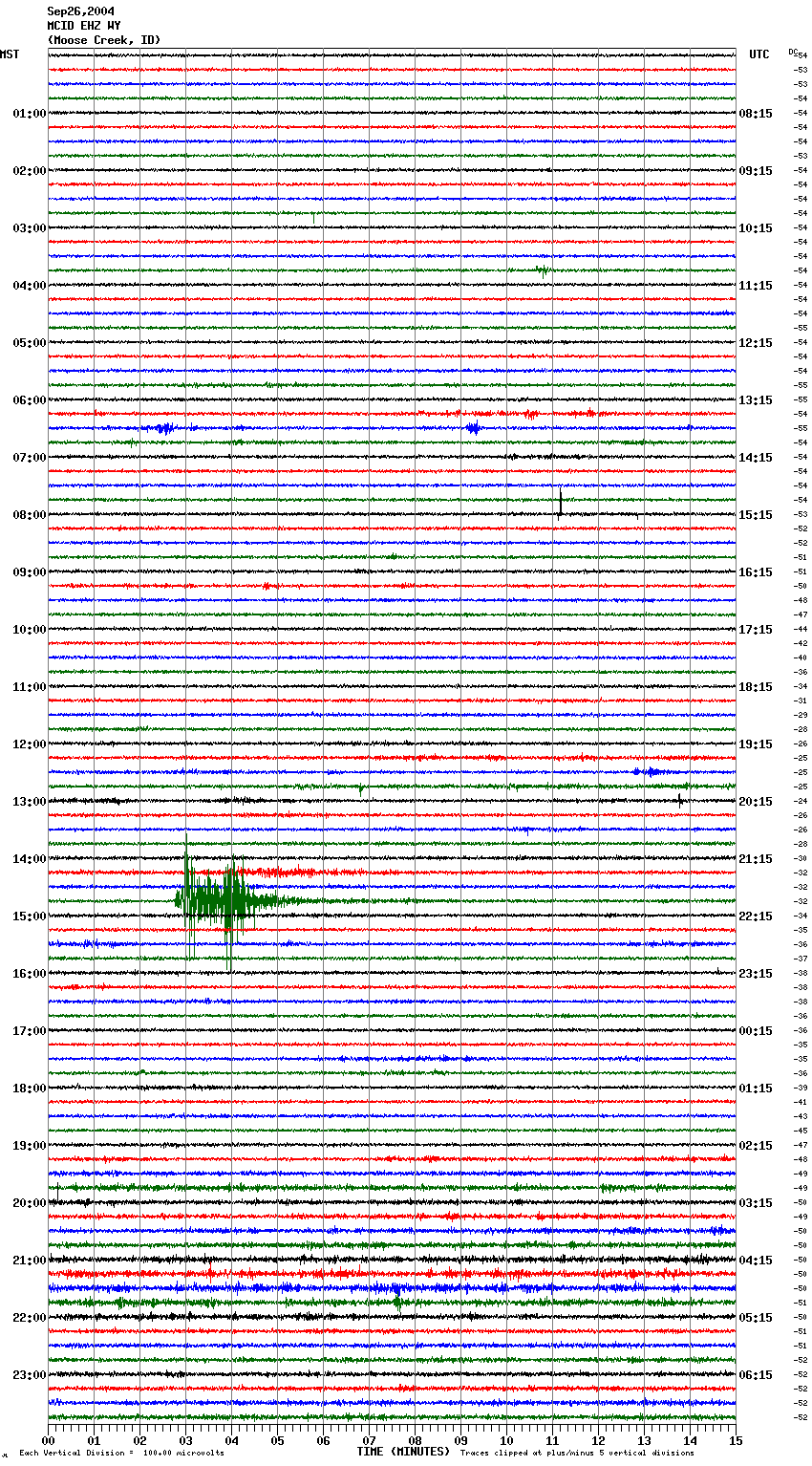Screen dimensions: 812x1466
Task: Select the 19:00 MST hour label
Action: pyautogui.click(x=30, y=1146)
